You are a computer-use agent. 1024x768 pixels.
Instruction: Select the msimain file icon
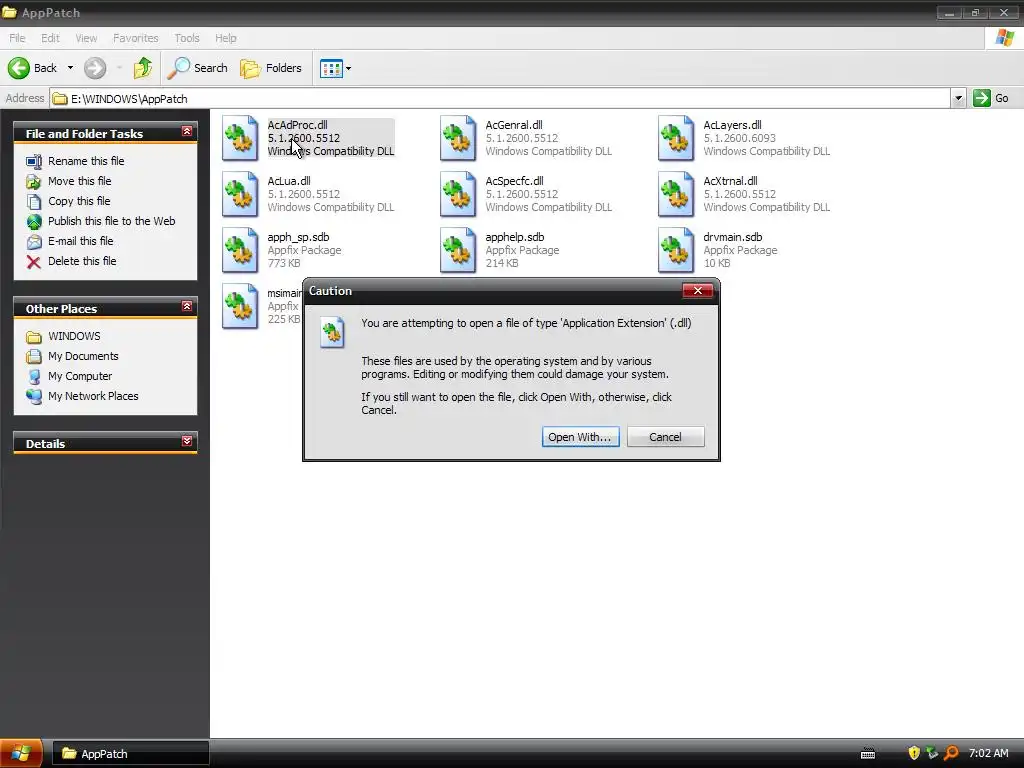pos(240,306)
